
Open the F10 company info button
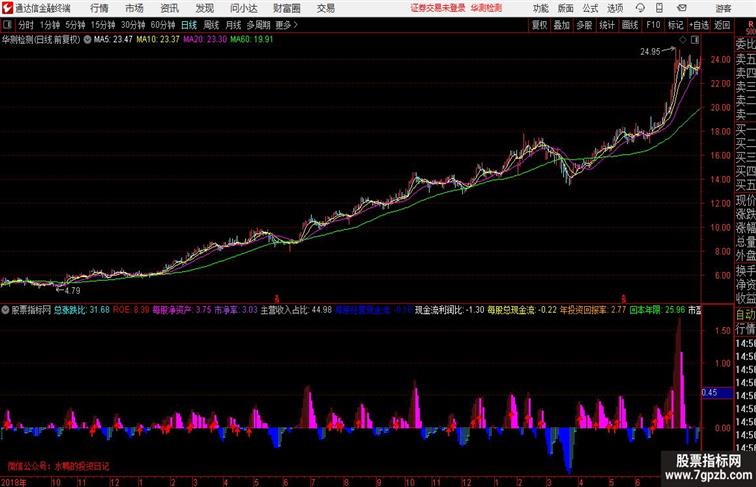pyautogui.click(x=653, y=25)
